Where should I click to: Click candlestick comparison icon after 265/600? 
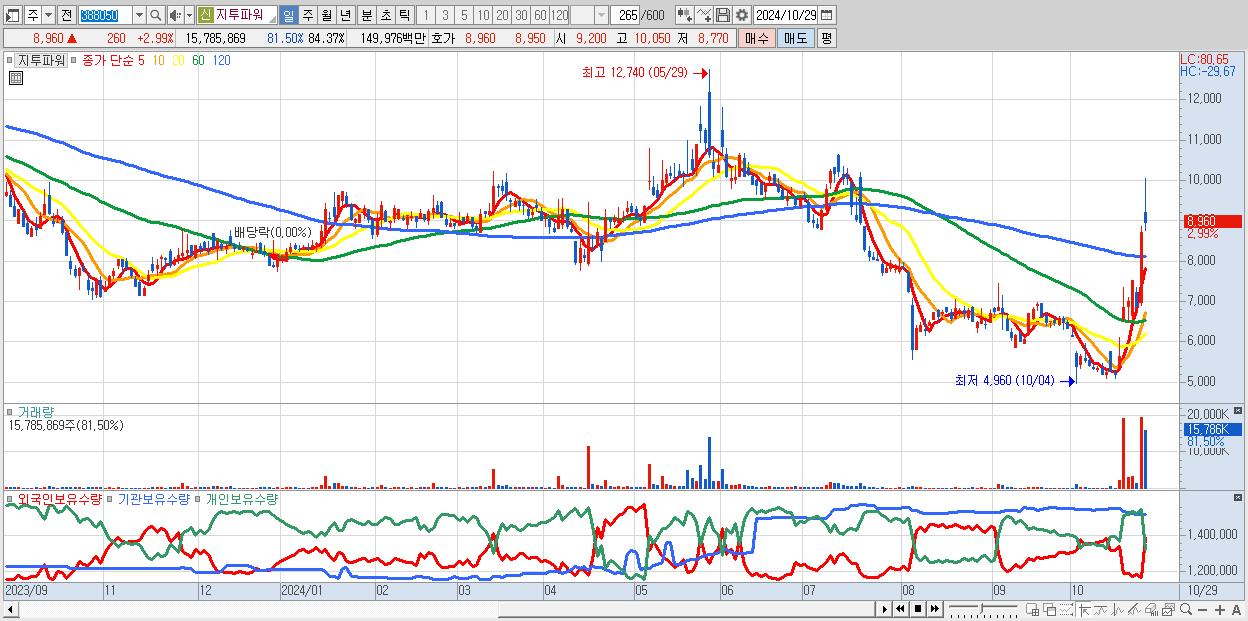point(685,15)
